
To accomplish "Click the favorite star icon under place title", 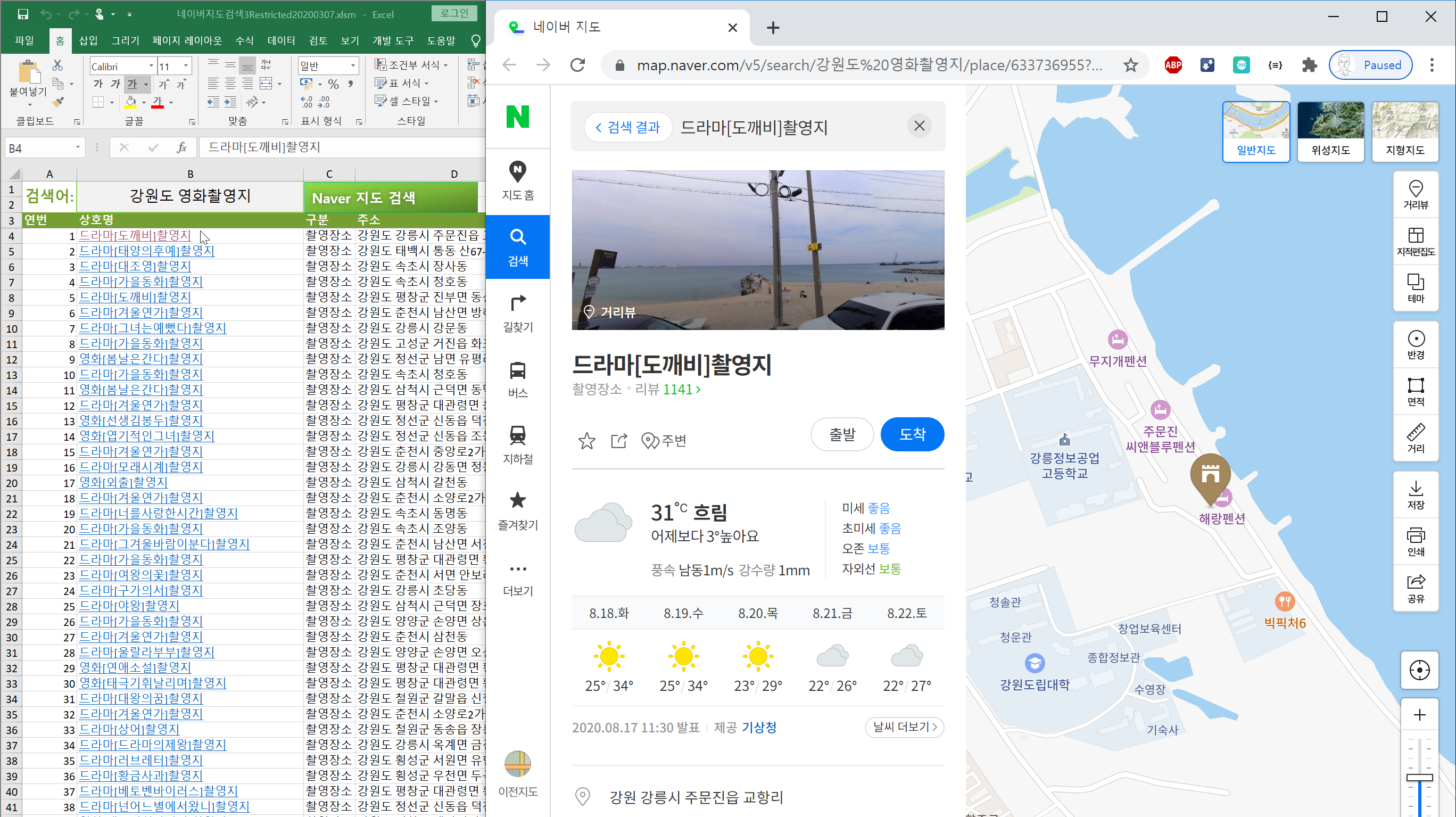I will coord(586,441).
